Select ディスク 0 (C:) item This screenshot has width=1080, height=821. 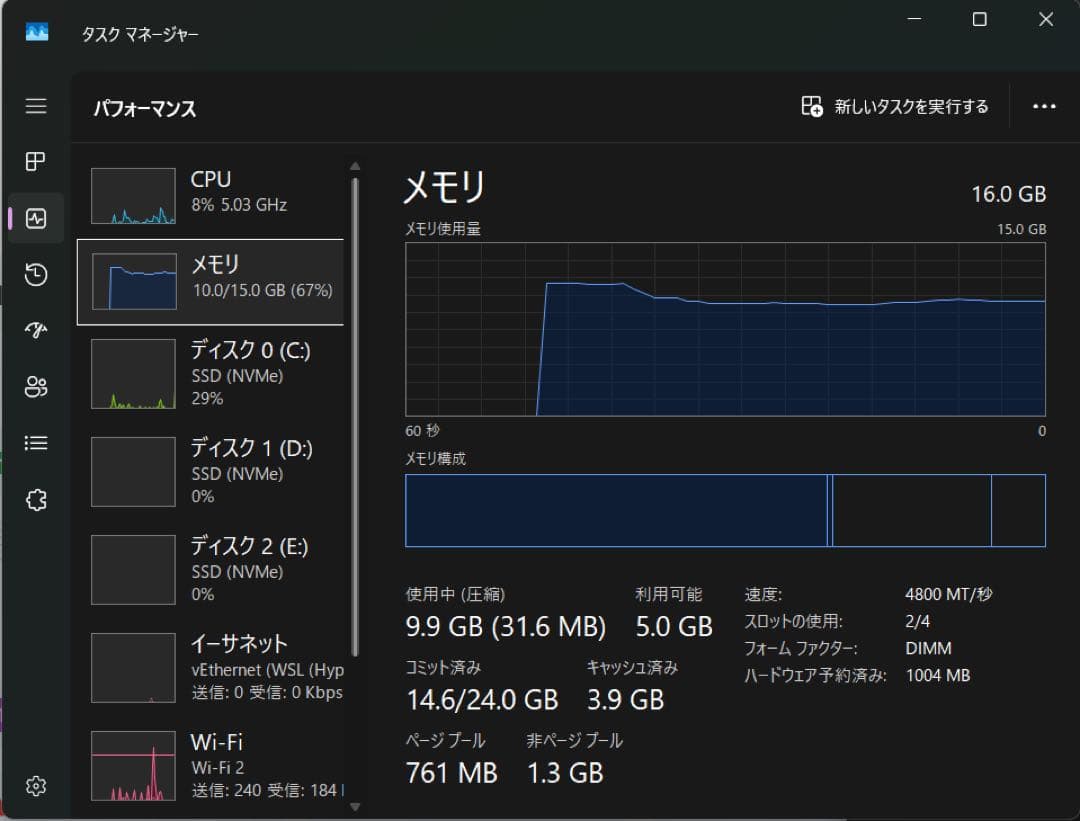[210, 374]
